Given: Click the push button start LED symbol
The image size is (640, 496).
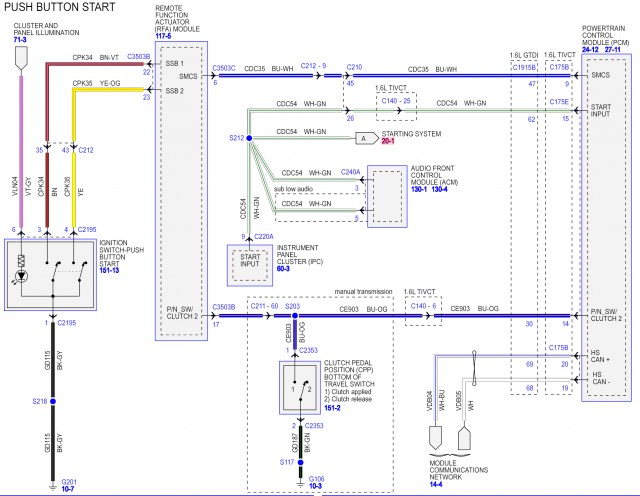Looking at the screenshot, I should tap(21, 277).
